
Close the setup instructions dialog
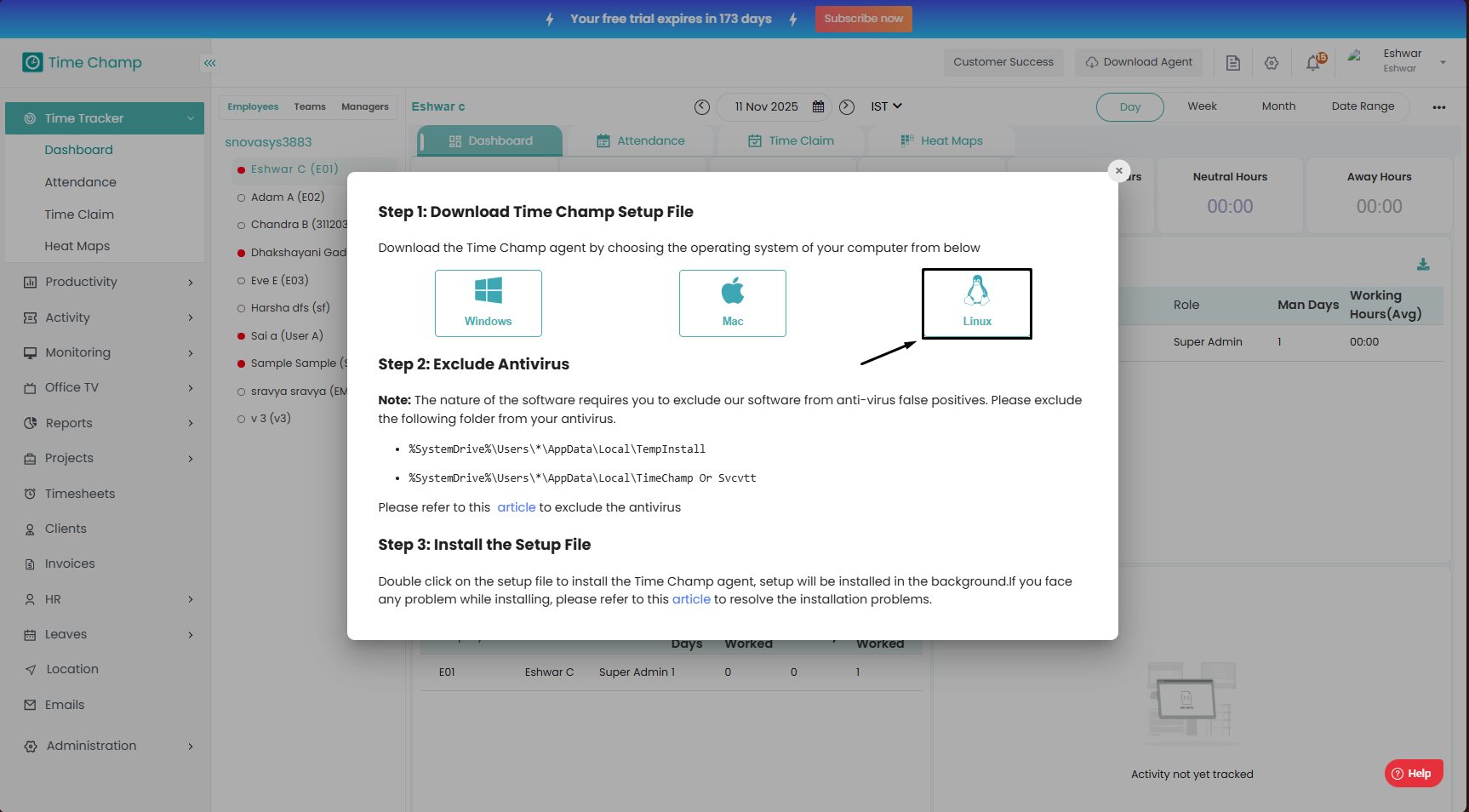[x=1119, y=170]
